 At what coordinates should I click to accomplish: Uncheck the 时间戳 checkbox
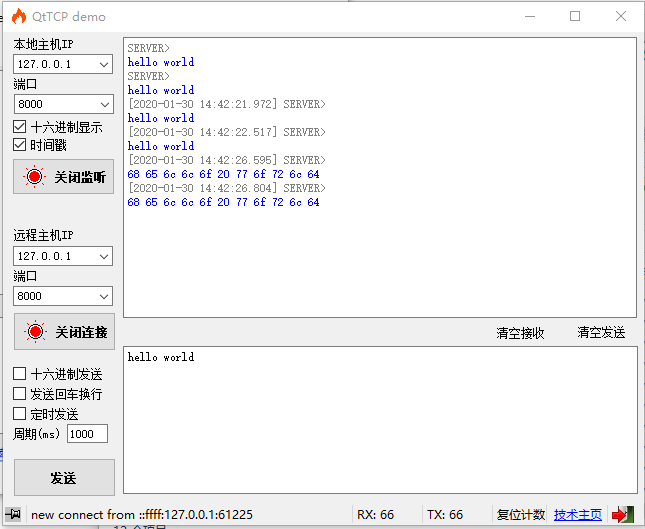(x=19, y=145)
